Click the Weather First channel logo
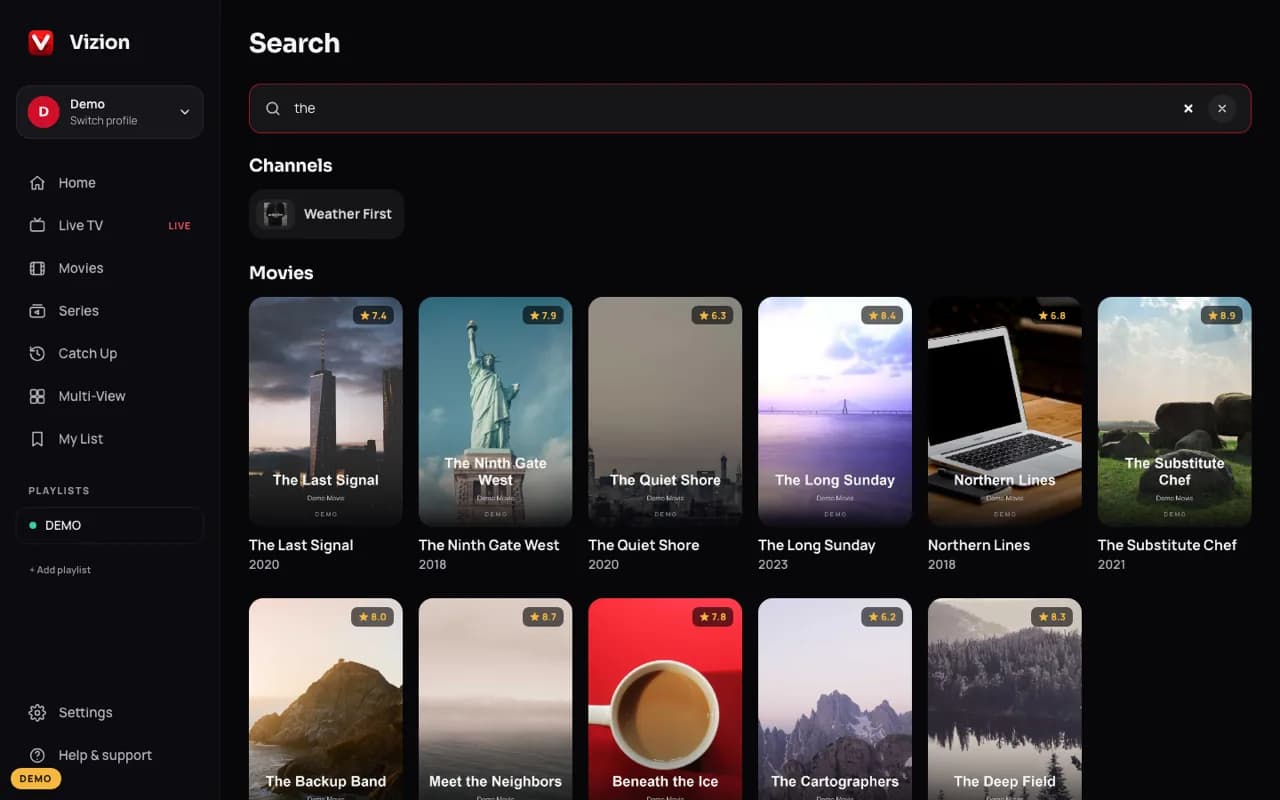Screen dimensions: 1280x800 click(276, 214)
